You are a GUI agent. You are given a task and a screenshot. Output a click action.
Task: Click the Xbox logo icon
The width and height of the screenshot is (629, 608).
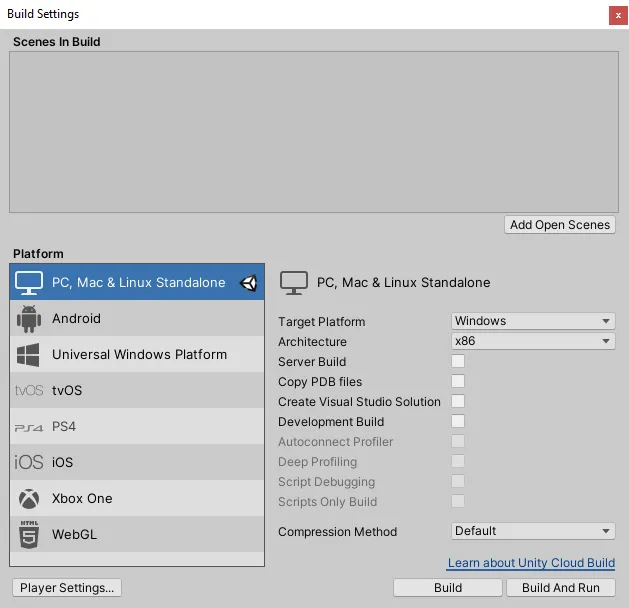click(x=29, y=499)
